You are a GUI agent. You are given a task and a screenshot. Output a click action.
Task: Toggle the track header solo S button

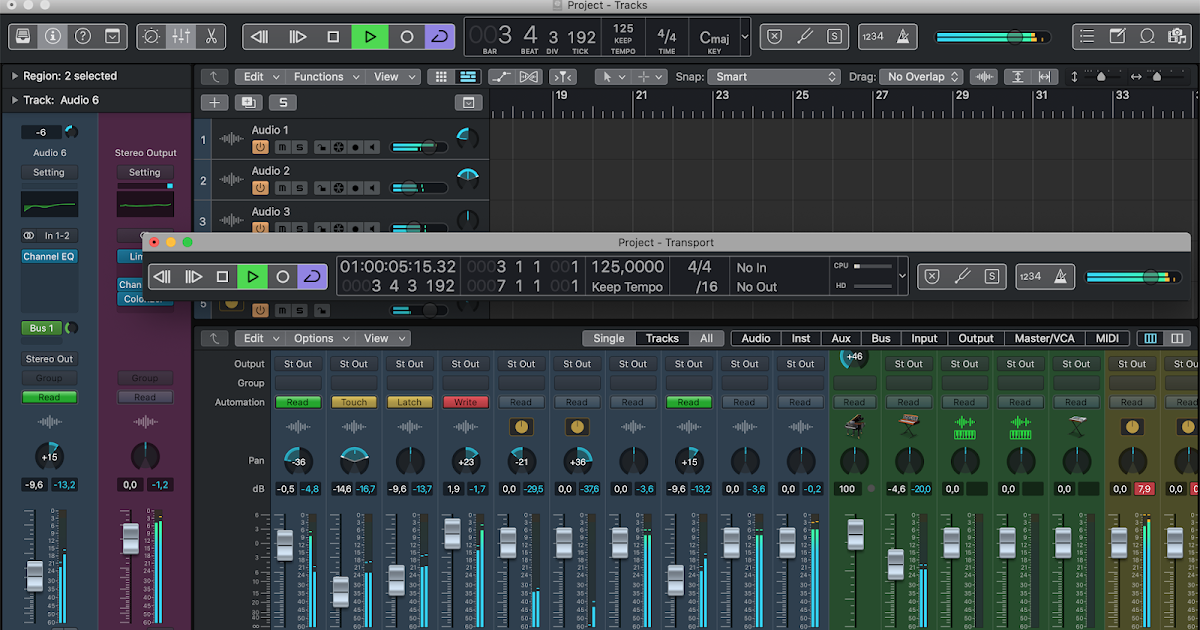(283, 102)
